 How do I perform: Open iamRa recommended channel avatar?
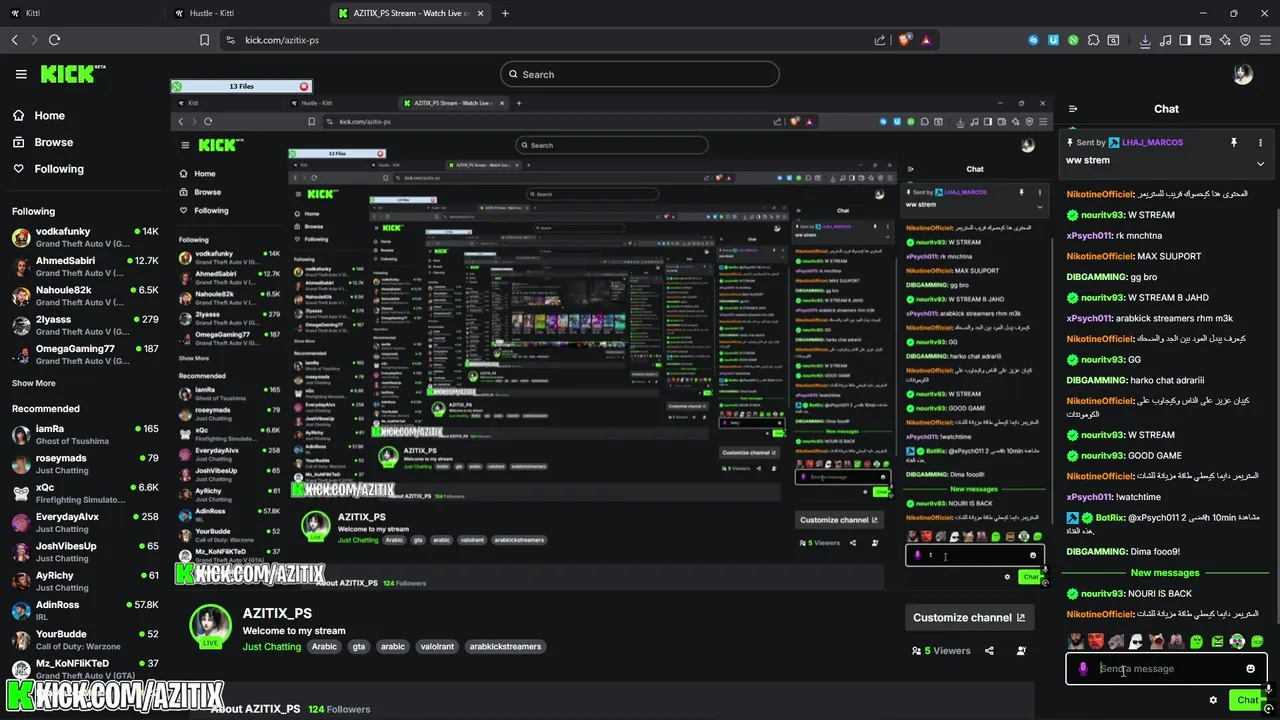[x=21, y=435]
